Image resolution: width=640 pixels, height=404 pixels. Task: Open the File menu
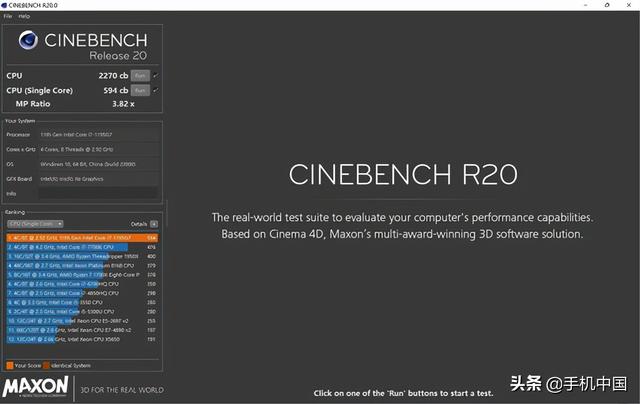(8, 16)
